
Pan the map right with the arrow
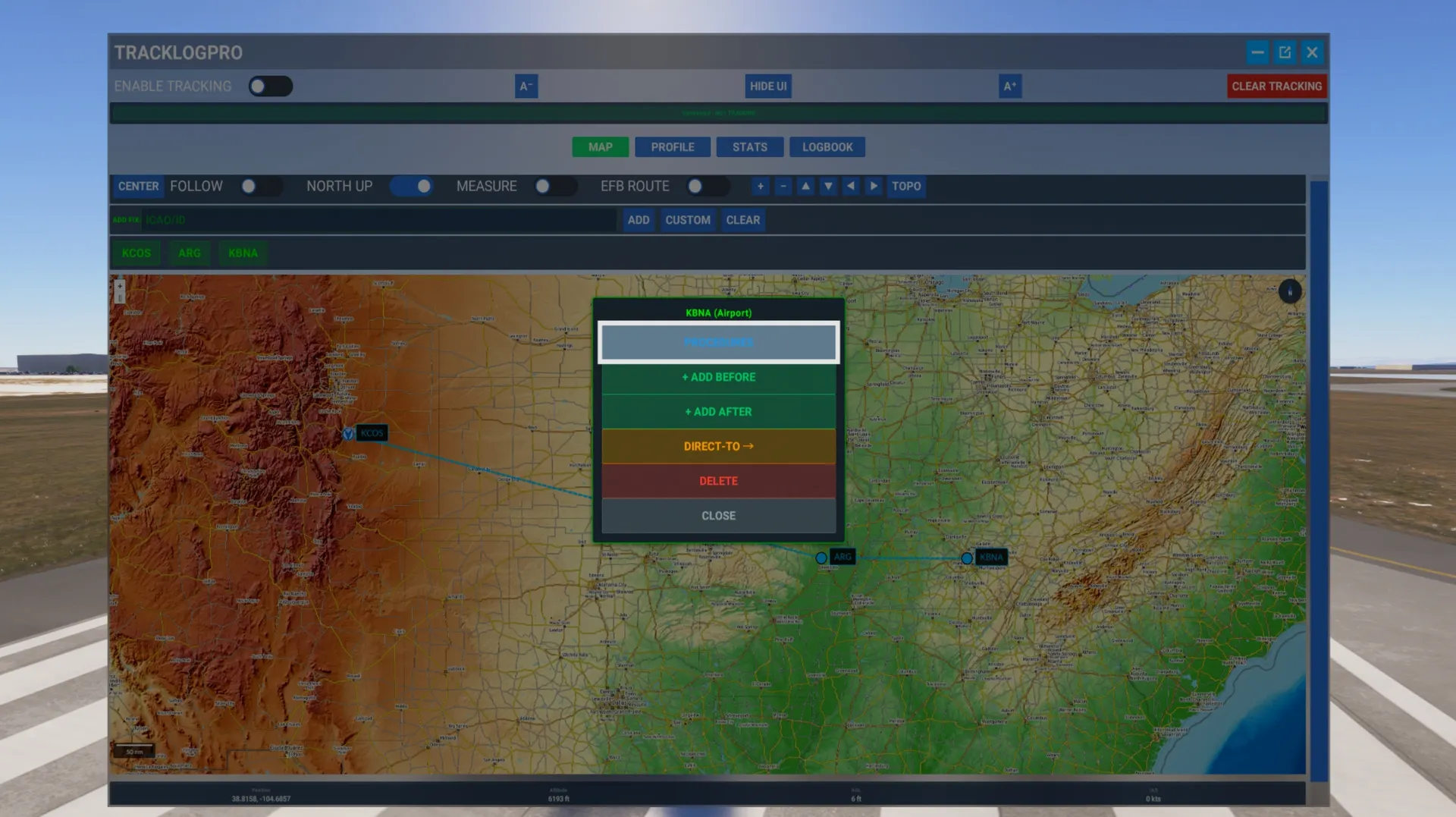(x=874, y=186)
